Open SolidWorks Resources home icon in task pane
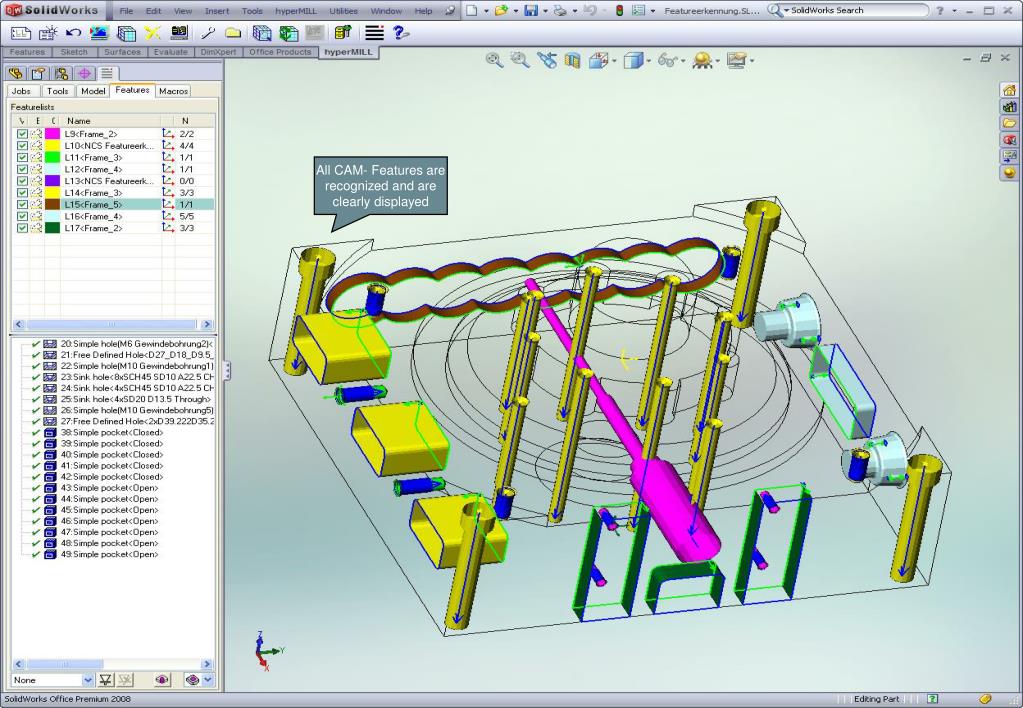 (x=1009, y=89)
